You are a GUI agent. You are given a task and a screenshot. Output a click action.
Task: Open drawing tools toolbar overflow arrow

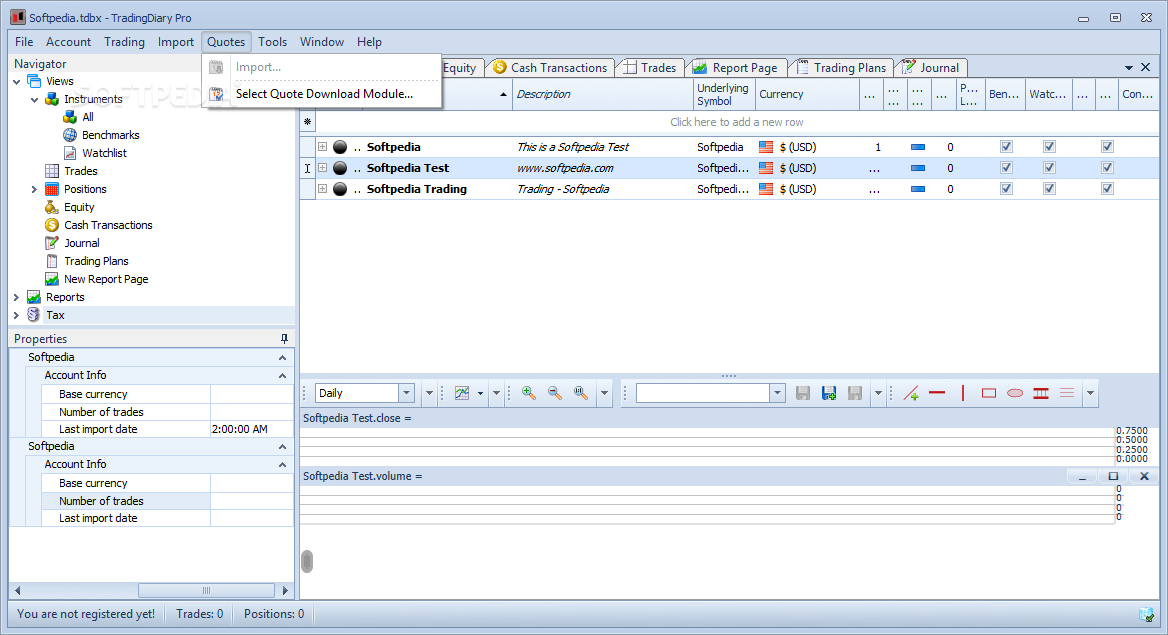[1090, 393]
